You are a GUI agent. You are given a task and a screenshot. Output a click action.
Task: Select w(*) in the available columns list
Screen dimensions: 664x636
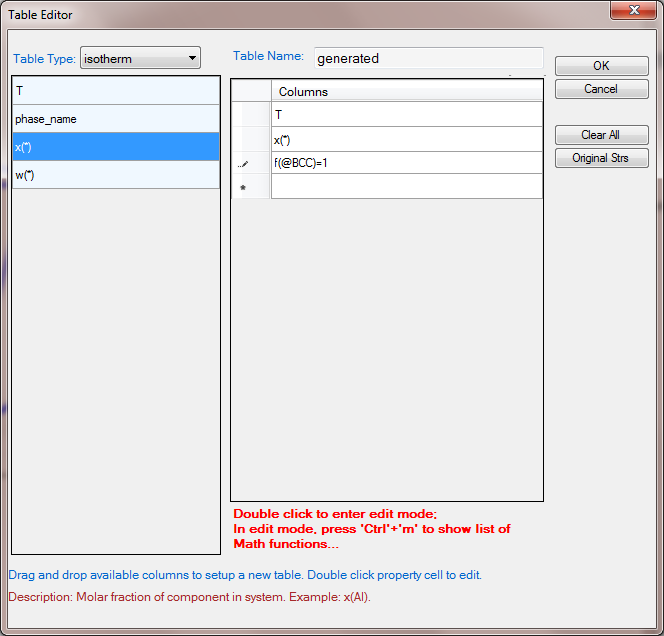coord(116,175)
